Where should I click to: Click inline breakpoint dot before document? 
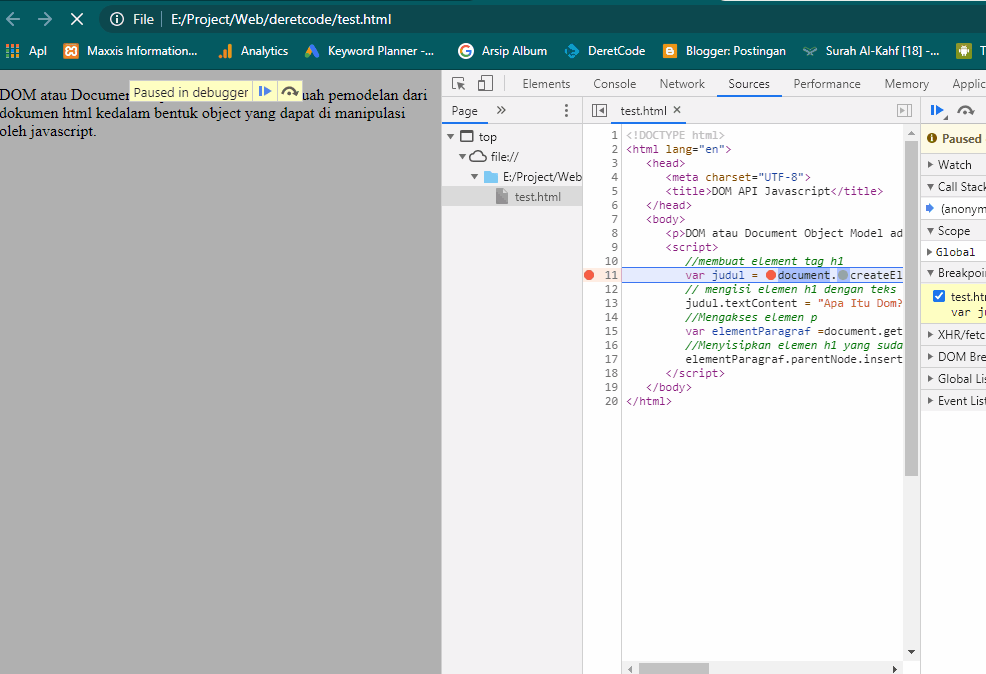click(771, 275)
